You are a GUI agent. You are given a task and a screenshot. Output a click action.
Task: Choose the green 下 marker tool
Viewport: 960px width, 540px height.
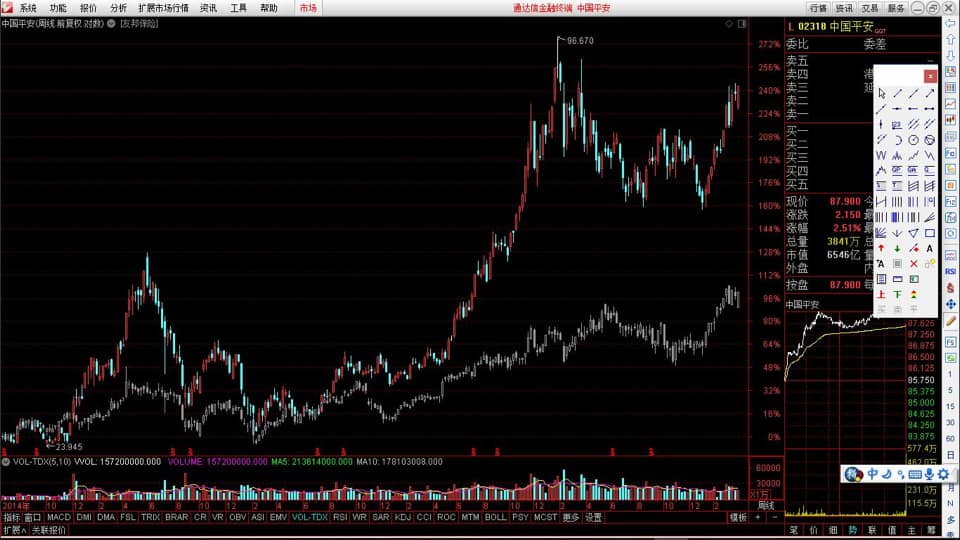(897, 294)
